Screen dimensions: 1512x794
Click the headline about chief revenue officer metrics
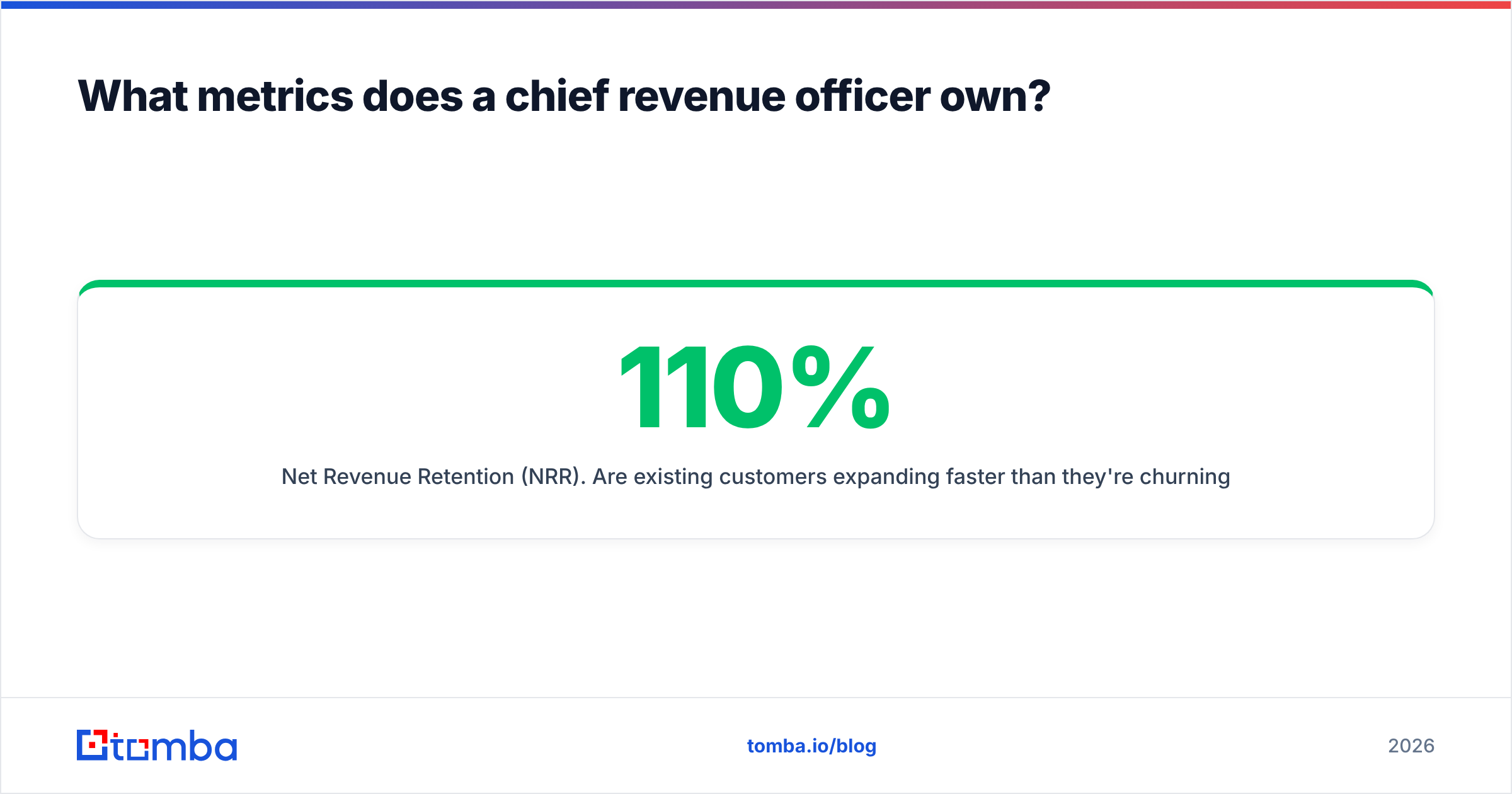point(564,96)
